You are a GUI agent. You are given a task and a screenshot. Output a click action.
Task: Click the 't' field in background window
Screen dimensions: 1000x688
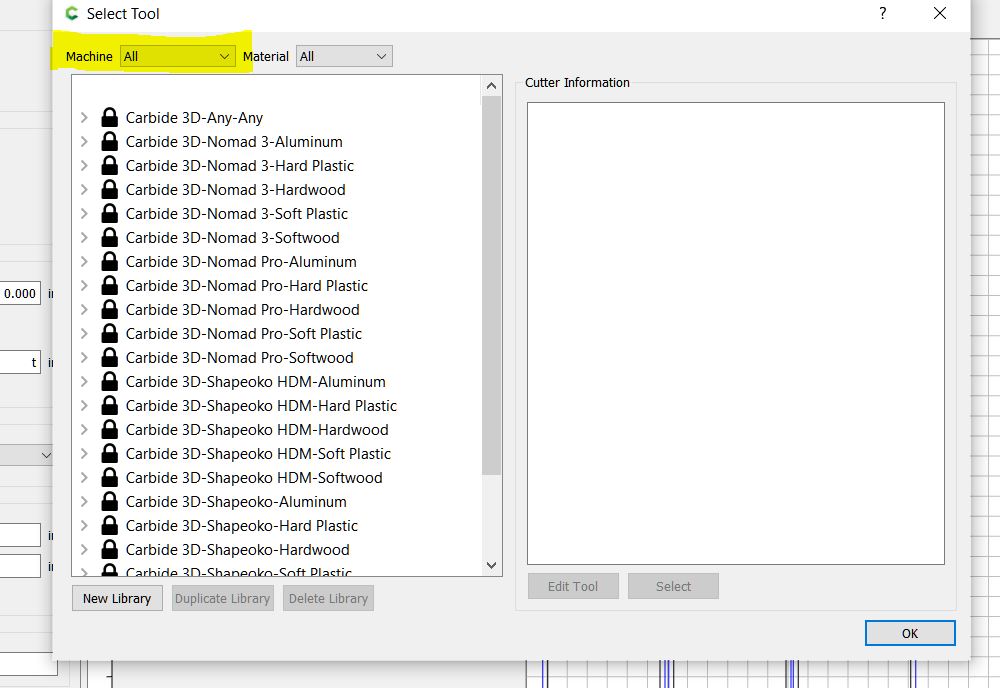point(20,362)
